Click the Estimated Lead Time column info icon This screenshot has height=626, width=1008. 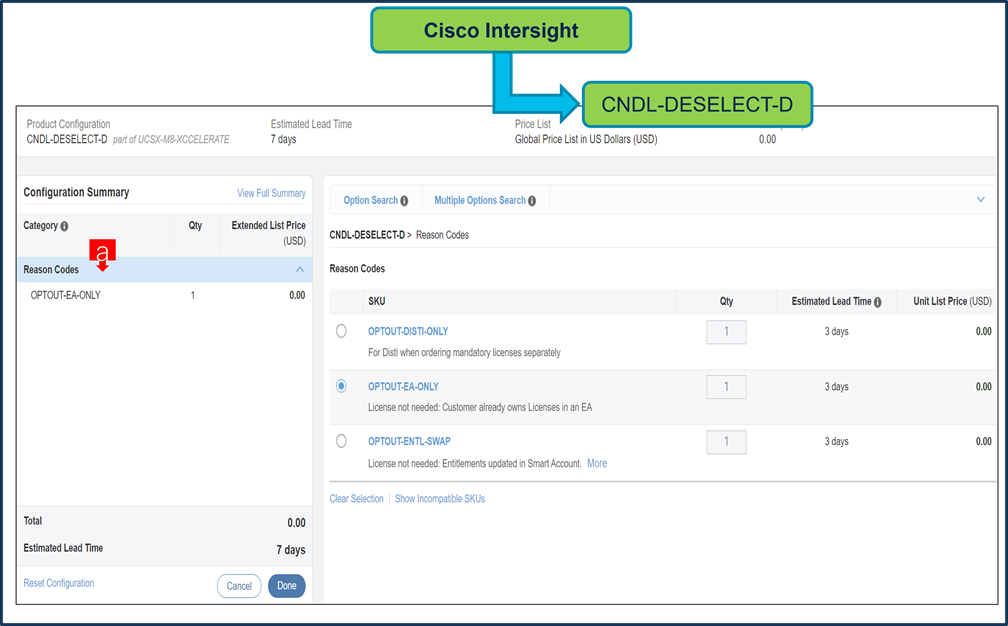878,302
